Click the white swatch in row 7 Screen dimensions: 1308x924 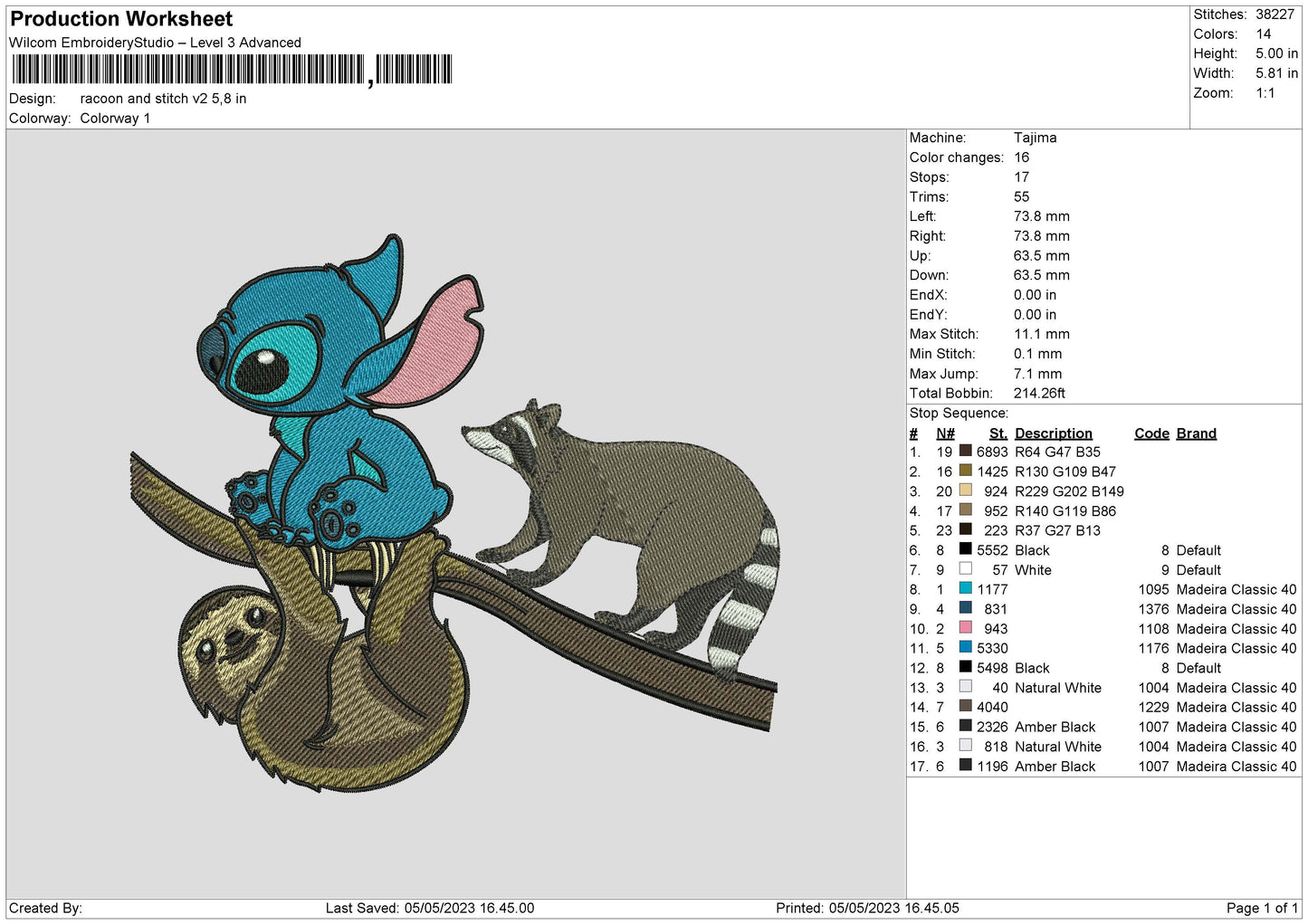pyautogui.click(x=965, y=568)
